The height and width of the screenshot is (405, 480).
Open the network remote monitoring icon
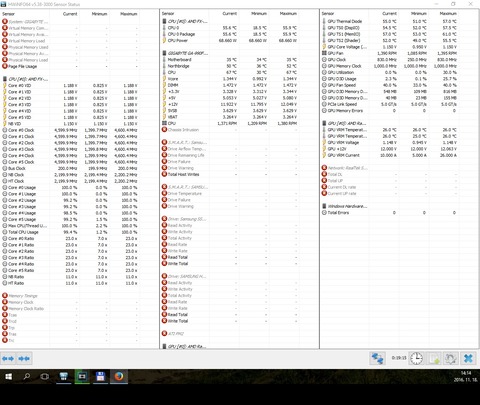(x=378, y=359)
